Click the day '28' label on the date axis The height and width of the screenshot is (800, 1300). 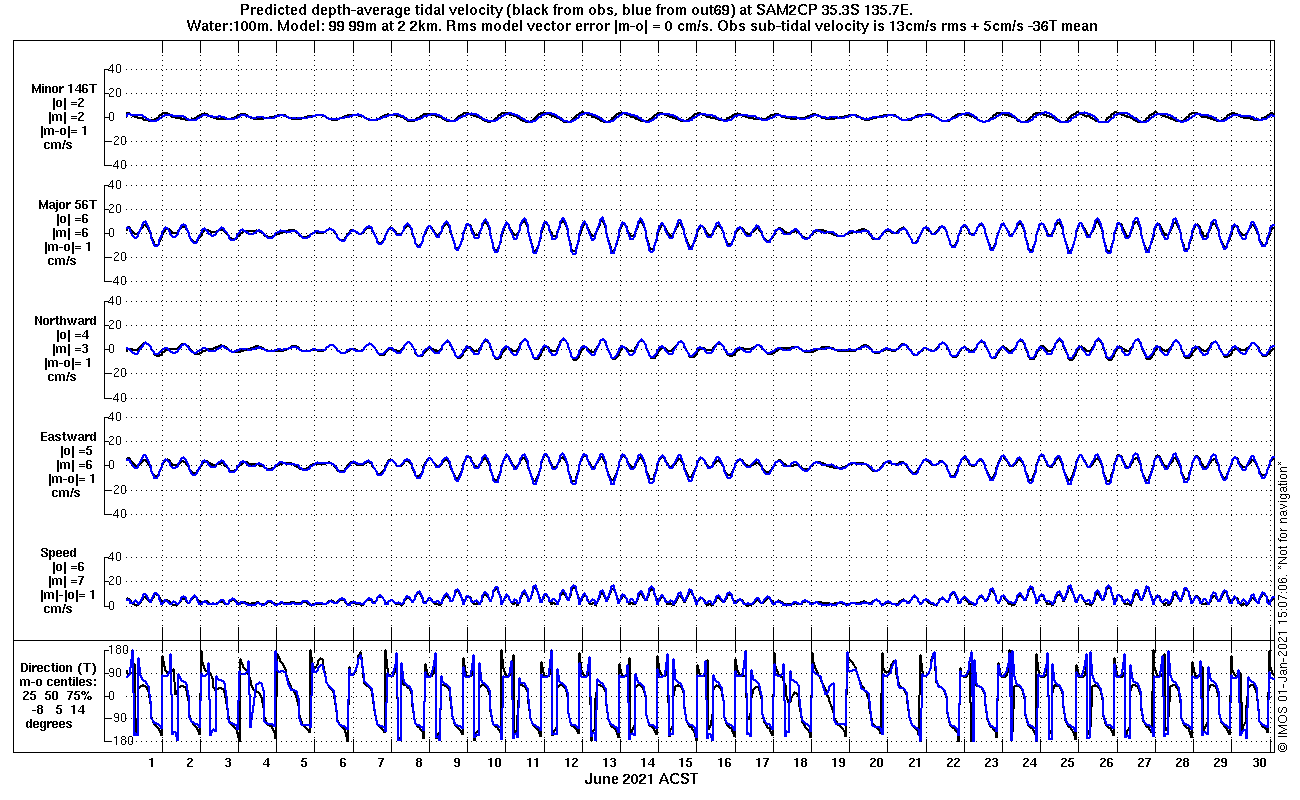click(1183, 762)
